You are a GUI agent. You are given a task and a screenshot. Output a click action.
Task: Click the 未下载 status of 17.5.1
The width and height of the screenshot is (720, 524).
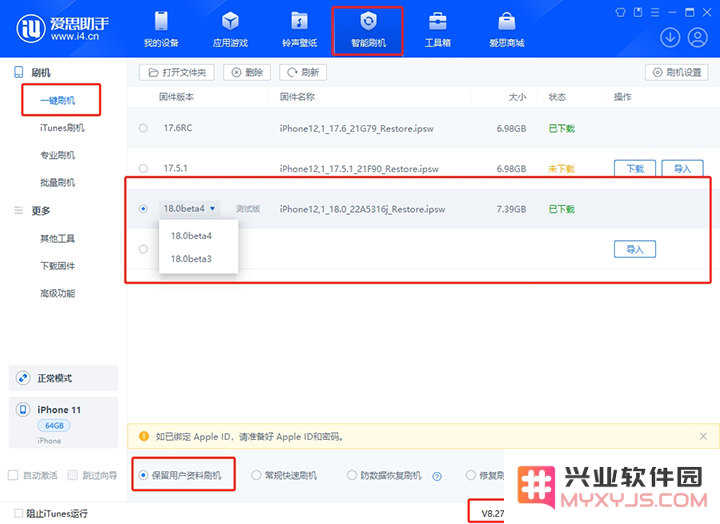[561, 169]
